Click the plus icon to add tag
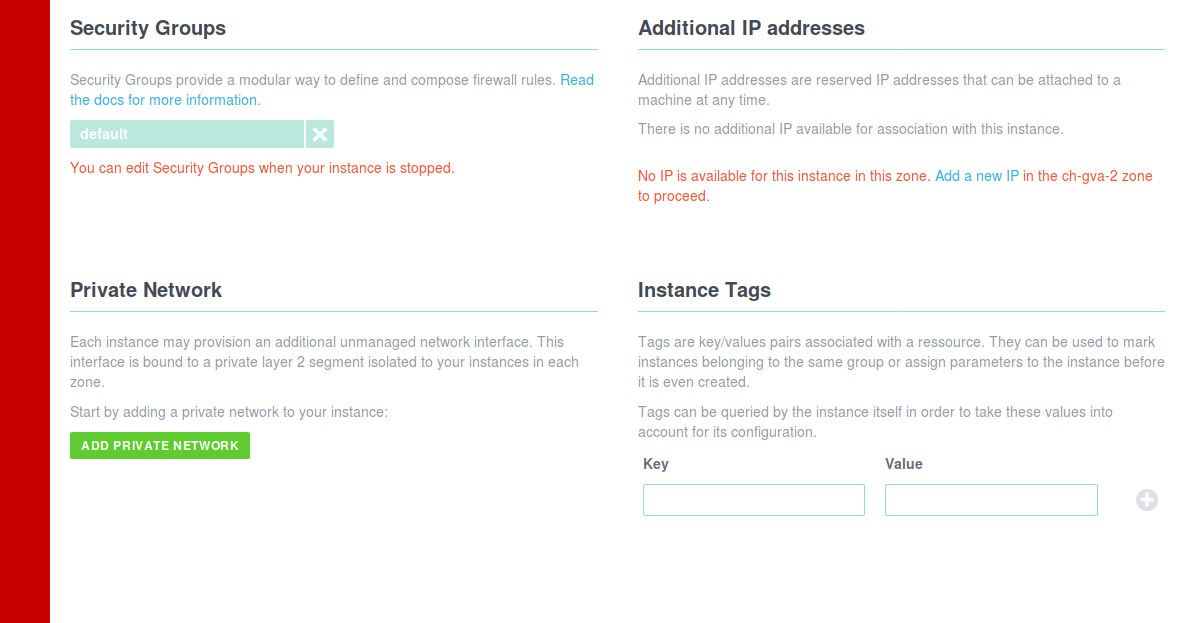Screen dimensions: 1185x623 click(1146, 500)
